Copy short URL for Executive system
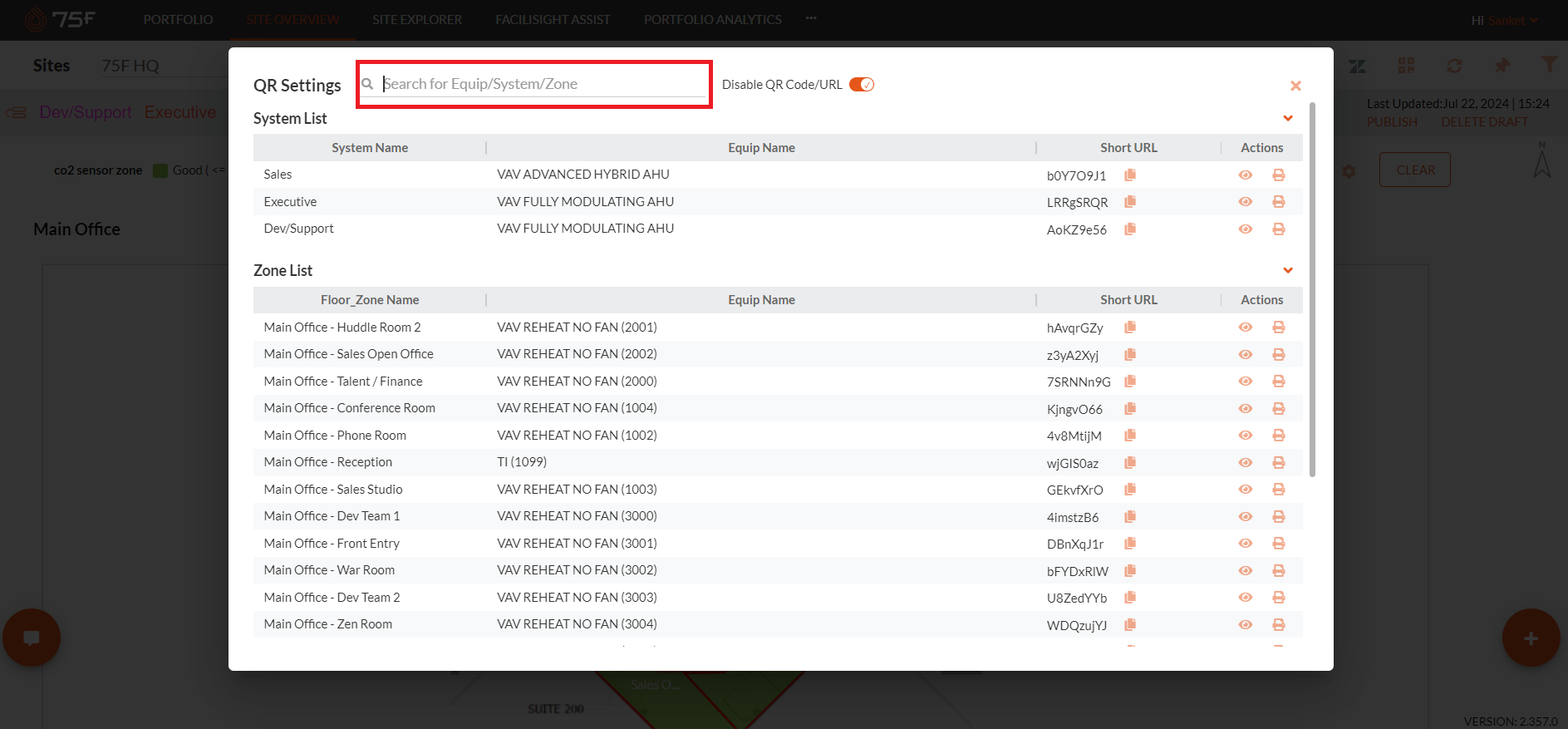The image size is (1568, 729). point(1130,202)
